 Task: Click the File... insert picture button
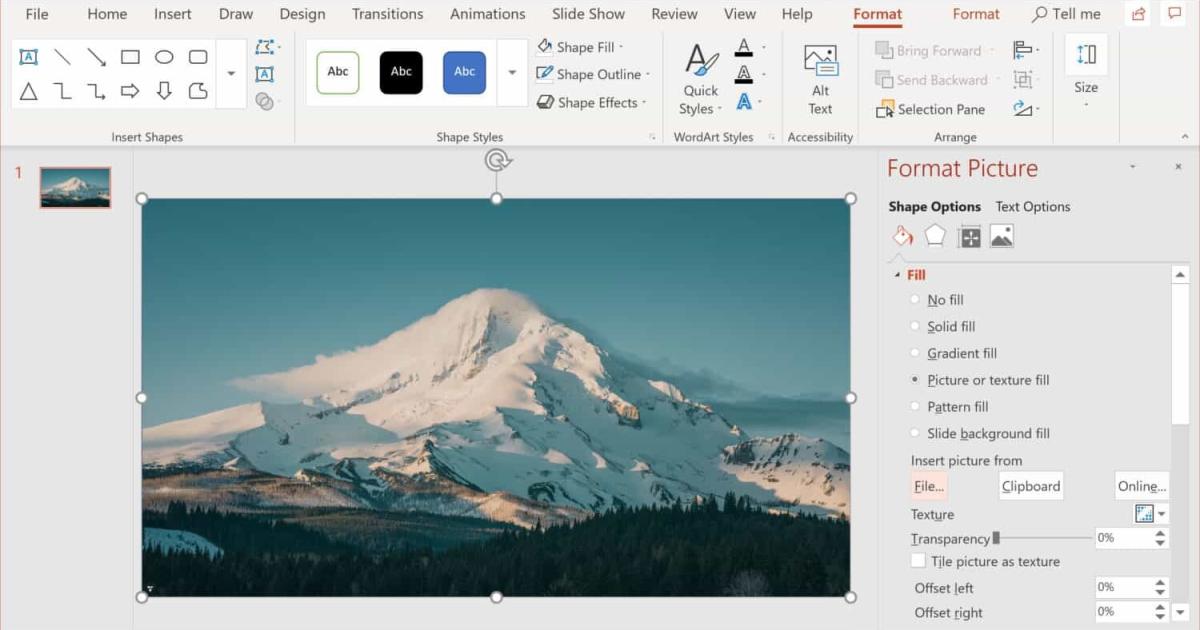[x=928, y=486]
